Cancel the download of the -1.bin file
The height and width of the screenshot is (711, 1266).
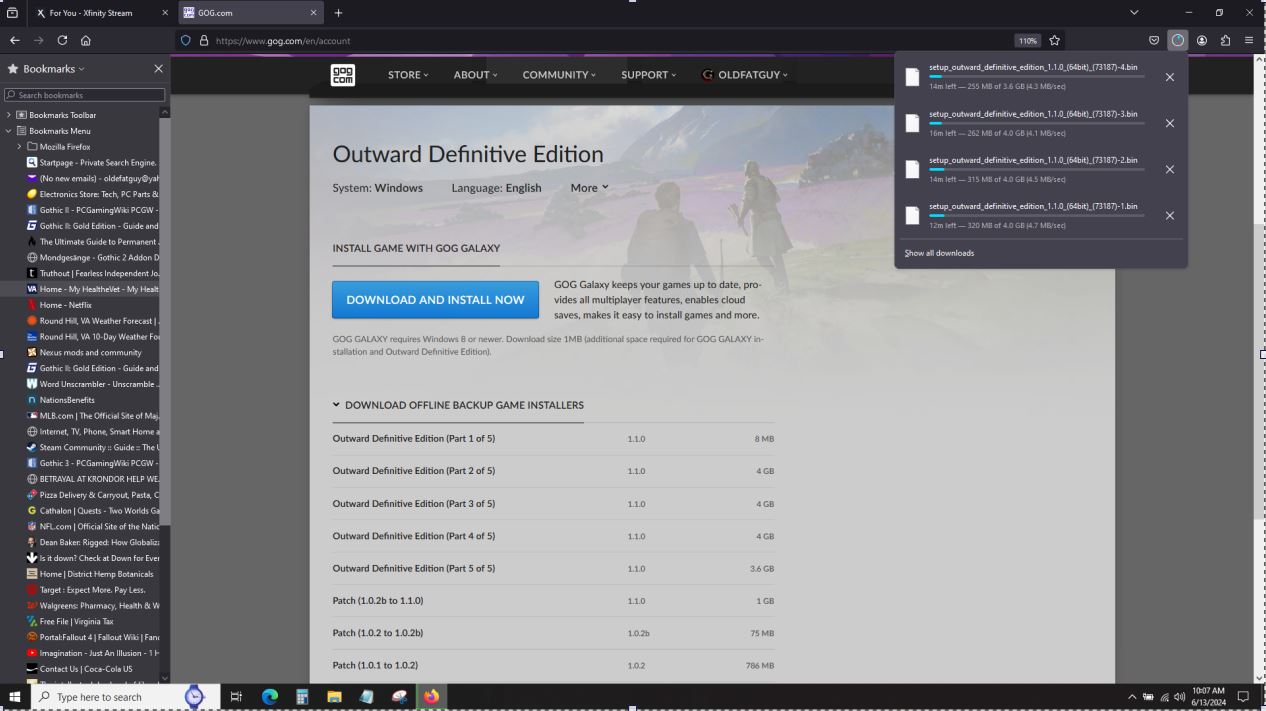1170,215
